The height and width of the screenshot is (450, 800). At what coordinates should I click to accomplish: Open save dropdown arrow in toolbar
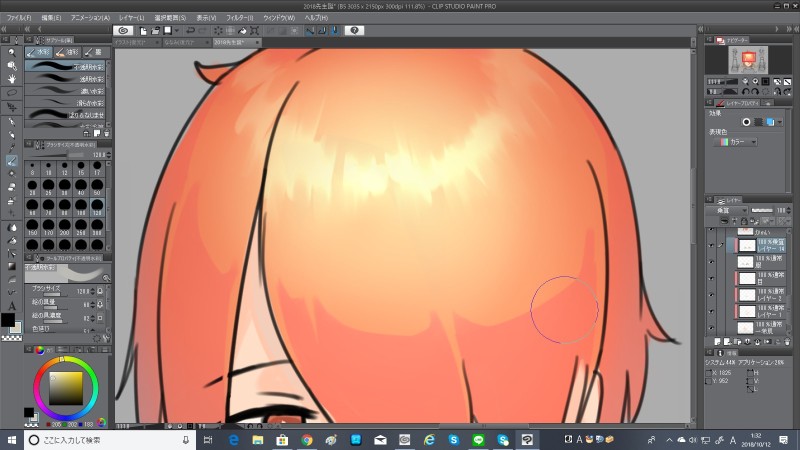point(177,31)
